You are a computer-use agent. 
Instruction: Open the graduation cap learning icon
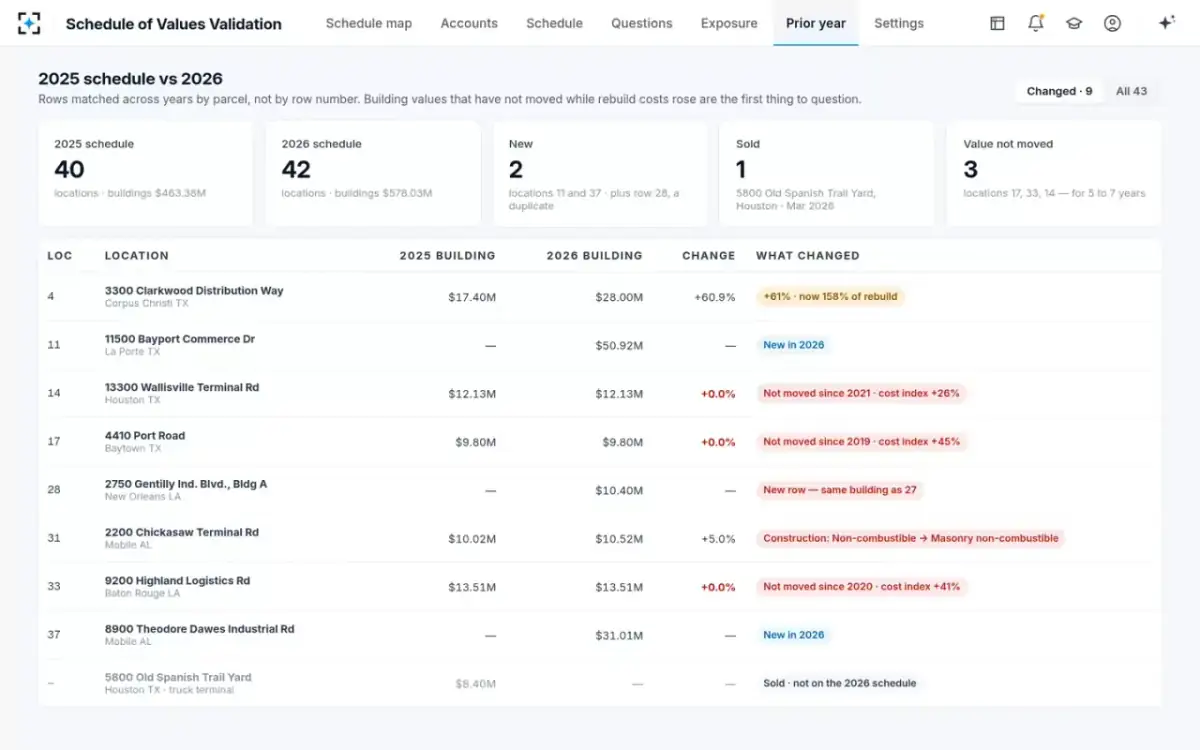tap(1074, 23)
